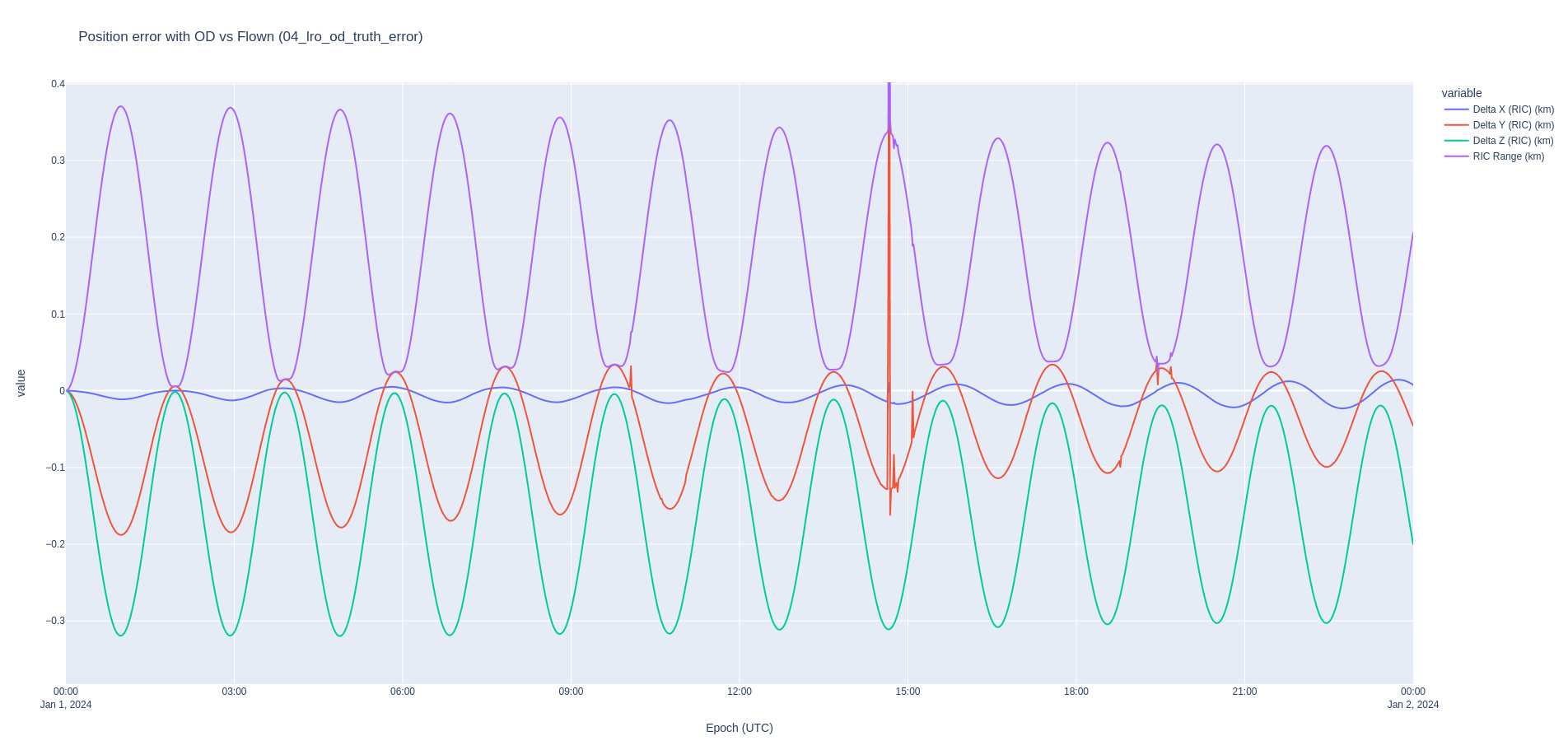
Task: Click the −0.3 y-axis tick label
Action: click(54, 621)
